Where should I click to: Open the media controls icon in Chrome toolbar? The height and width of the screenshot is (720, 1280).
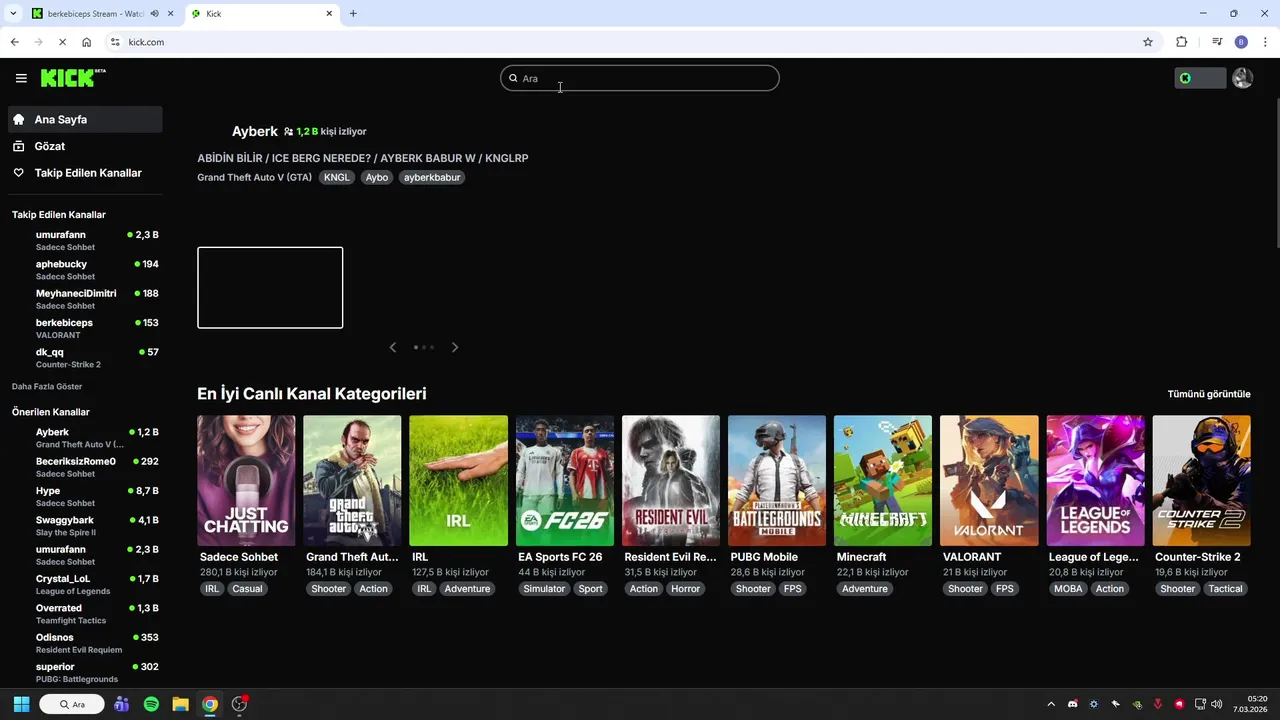[x=1217, y=42]
